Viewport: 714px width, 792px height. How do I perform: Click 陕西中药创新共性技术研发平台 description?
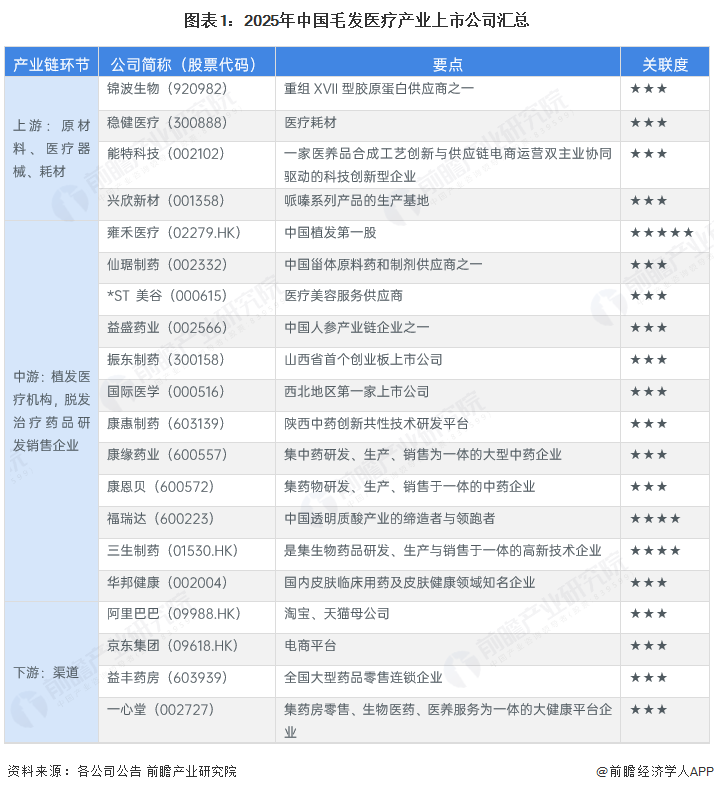tap(376, 423)
